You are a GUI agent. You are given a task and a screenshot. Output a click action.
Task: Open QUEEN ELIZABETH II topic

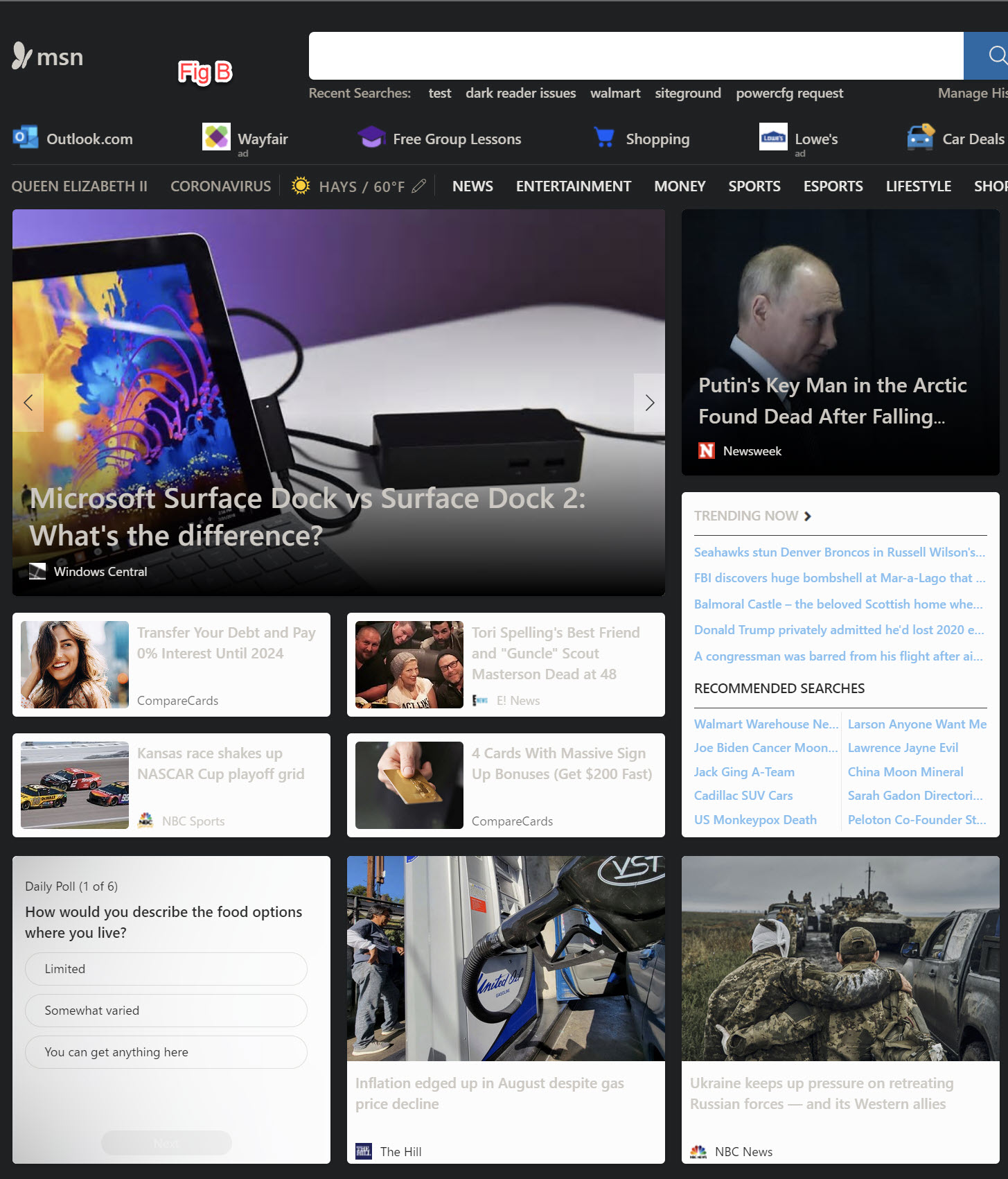click(80, 186)
